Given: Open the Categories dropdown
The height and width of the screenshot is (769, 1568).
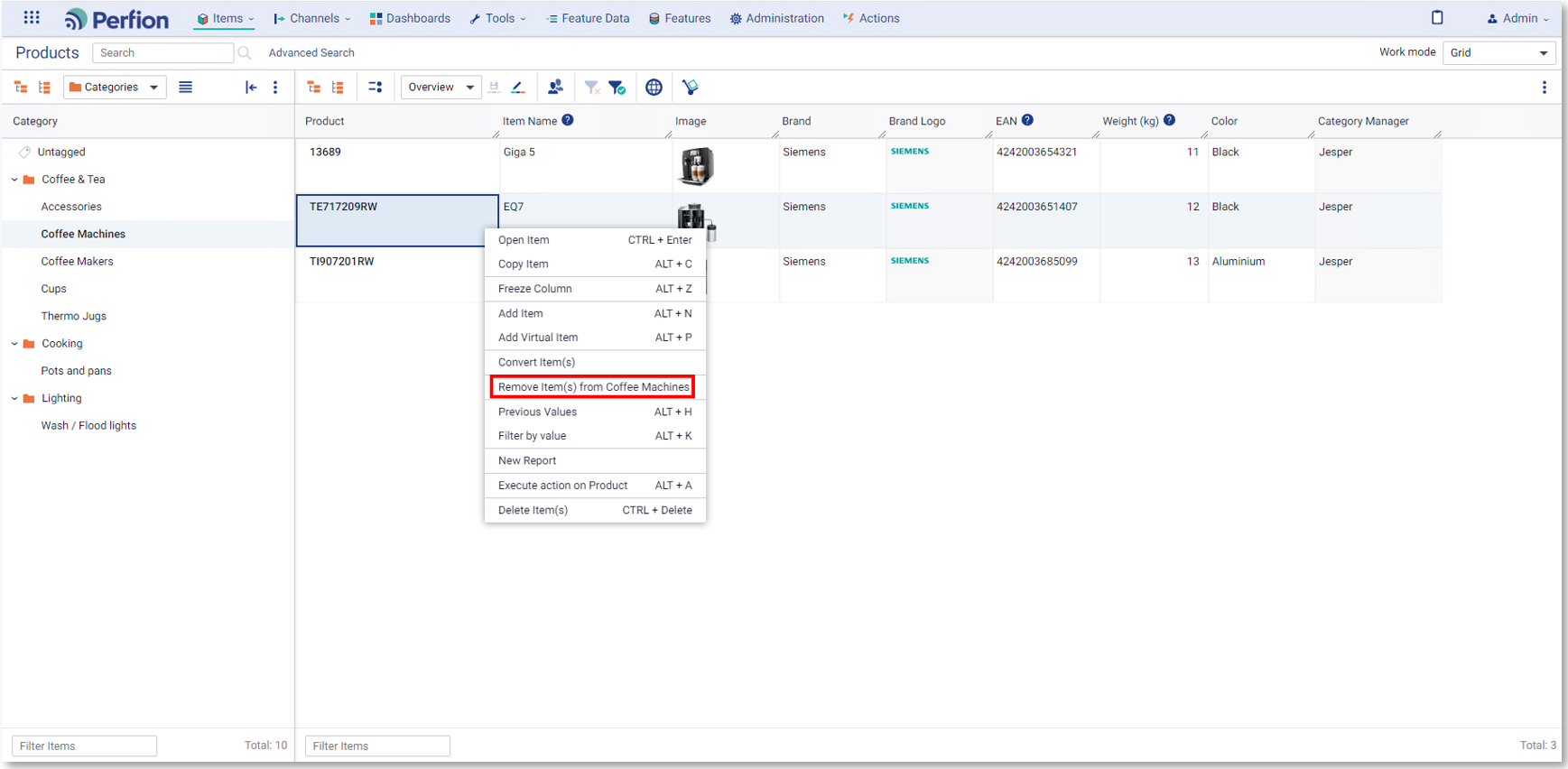Looking at the screenshot, I should [115, 88].
